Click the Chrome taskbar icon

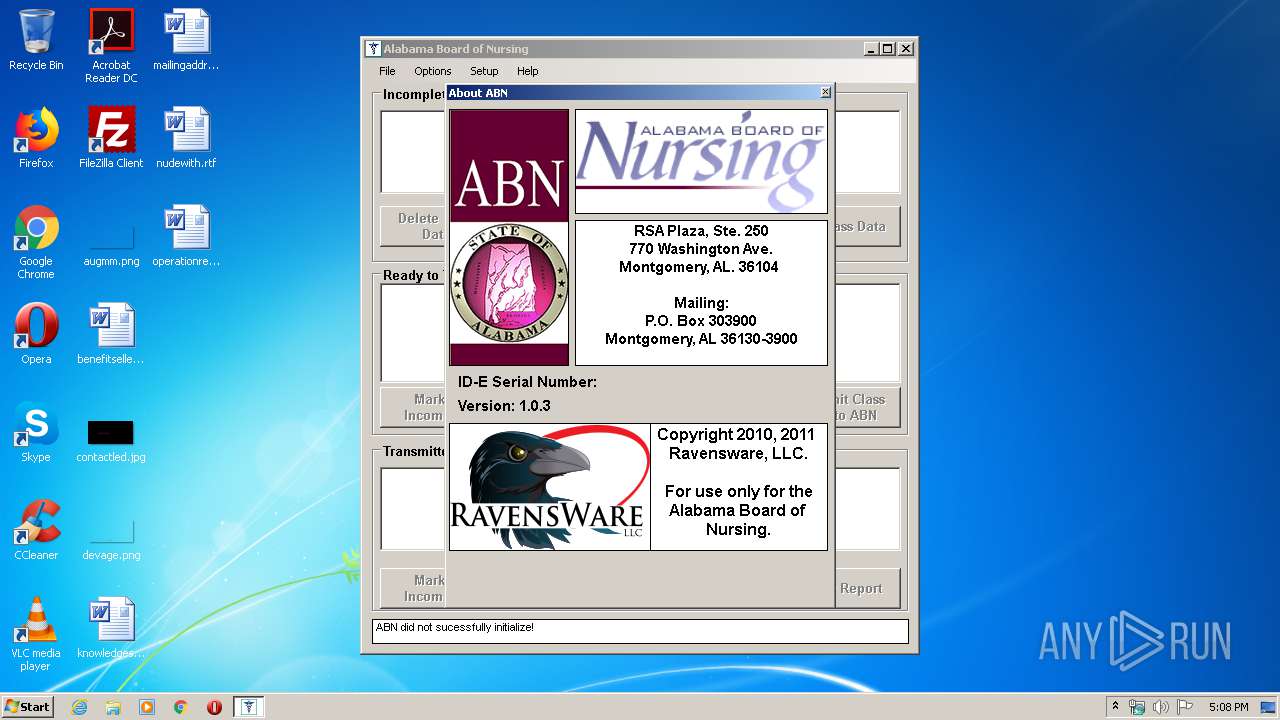click(x=181, y=707)
